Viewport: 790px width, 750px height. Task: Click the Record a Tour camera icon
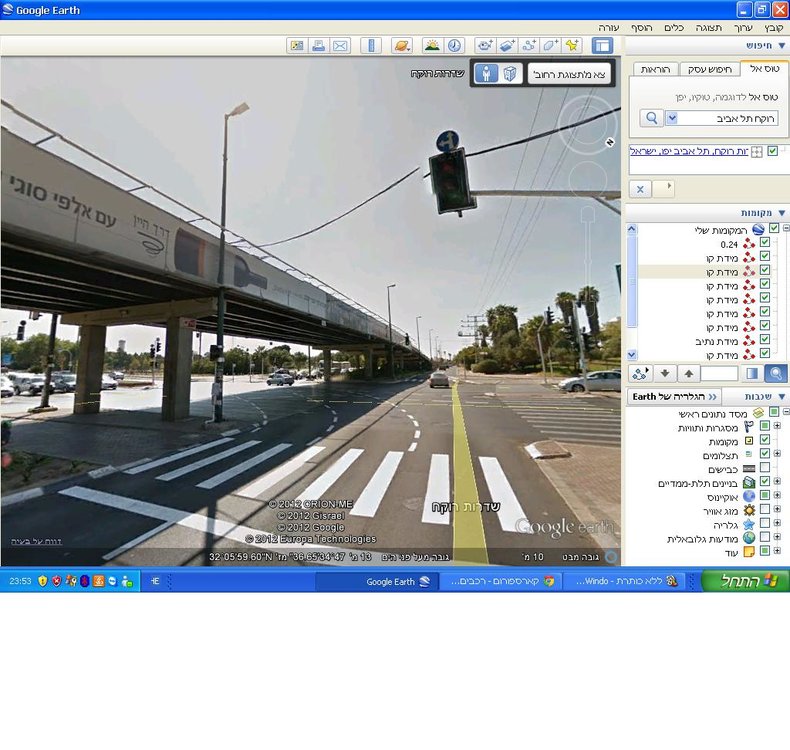[x=485, y=46]
